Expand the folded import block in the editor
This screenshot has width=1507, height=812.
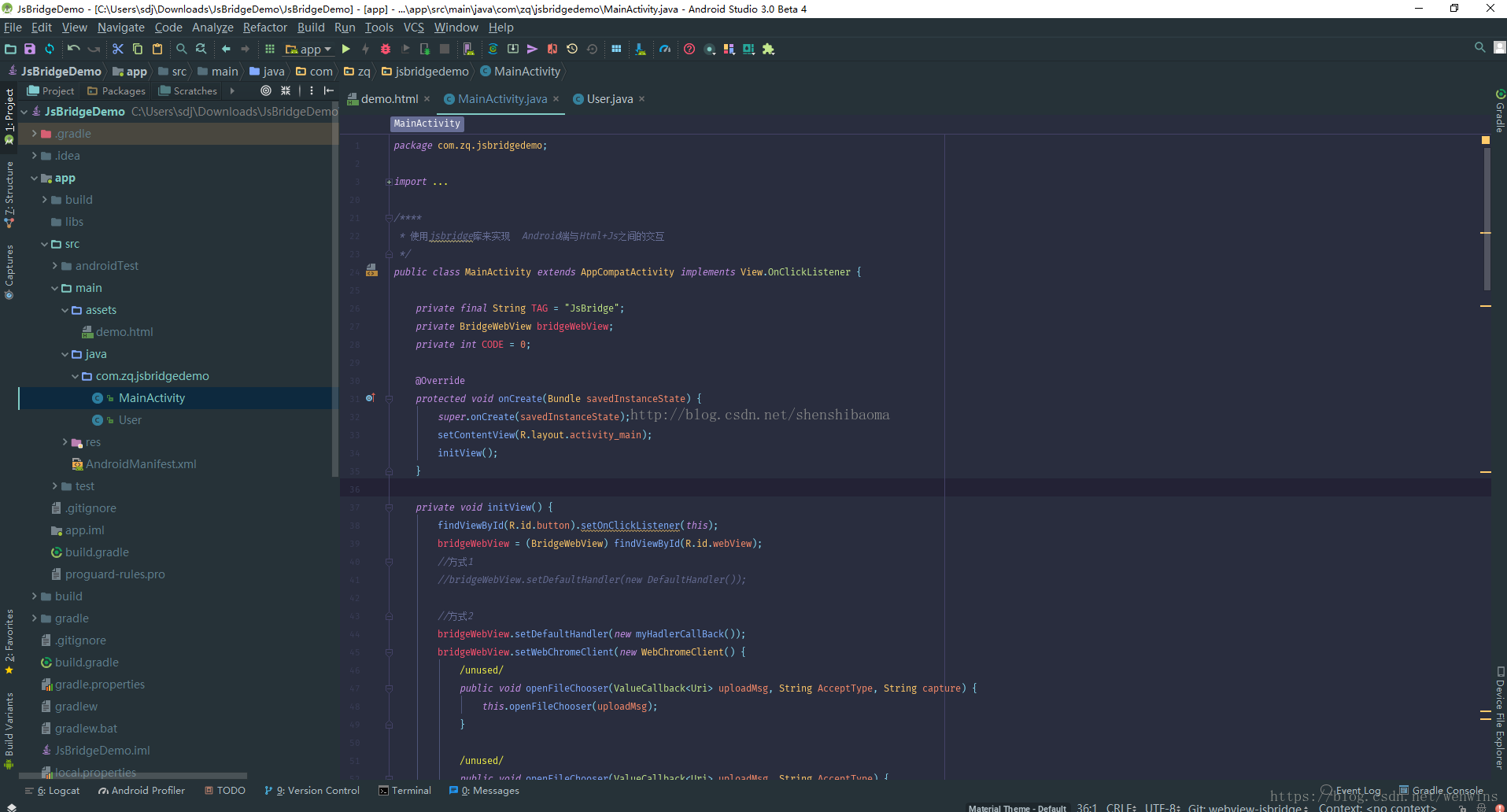pos(389,182)
